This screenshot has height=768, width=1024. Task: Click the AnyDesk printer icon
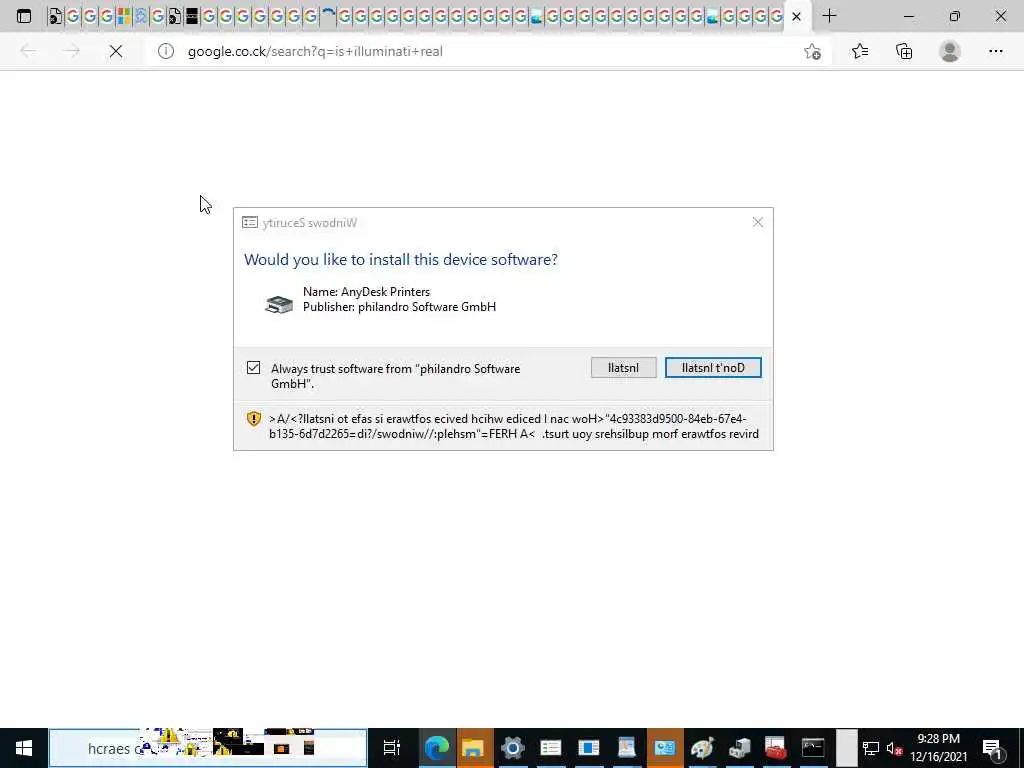pos(279,304)
